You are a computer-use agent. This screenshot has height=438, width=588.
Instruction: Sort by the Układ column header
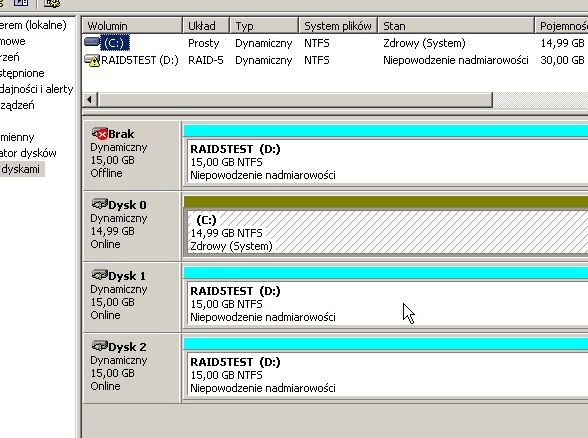point(206,26)
